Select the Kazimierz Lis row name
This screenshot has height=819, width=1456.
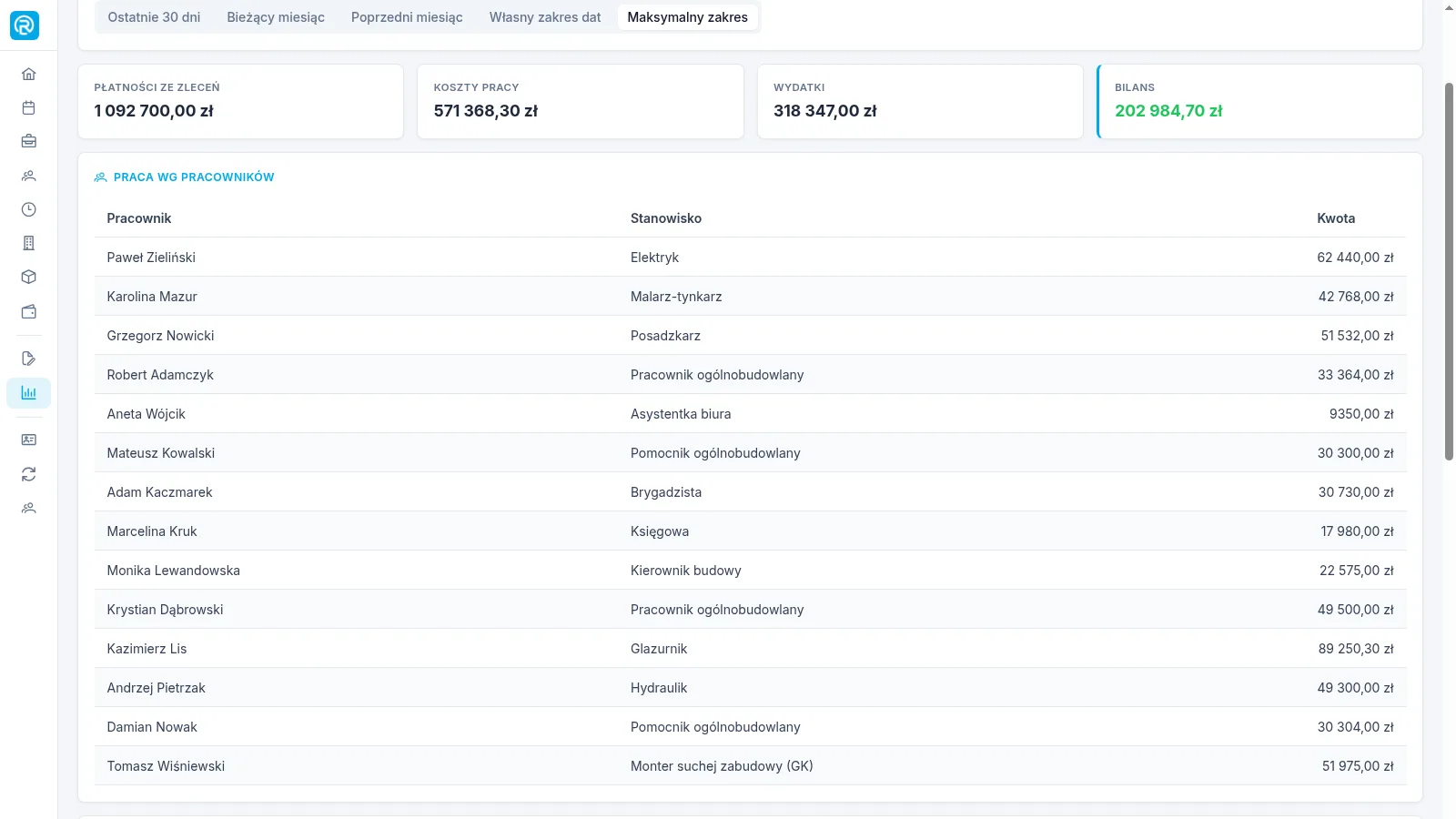coord(147,649)
